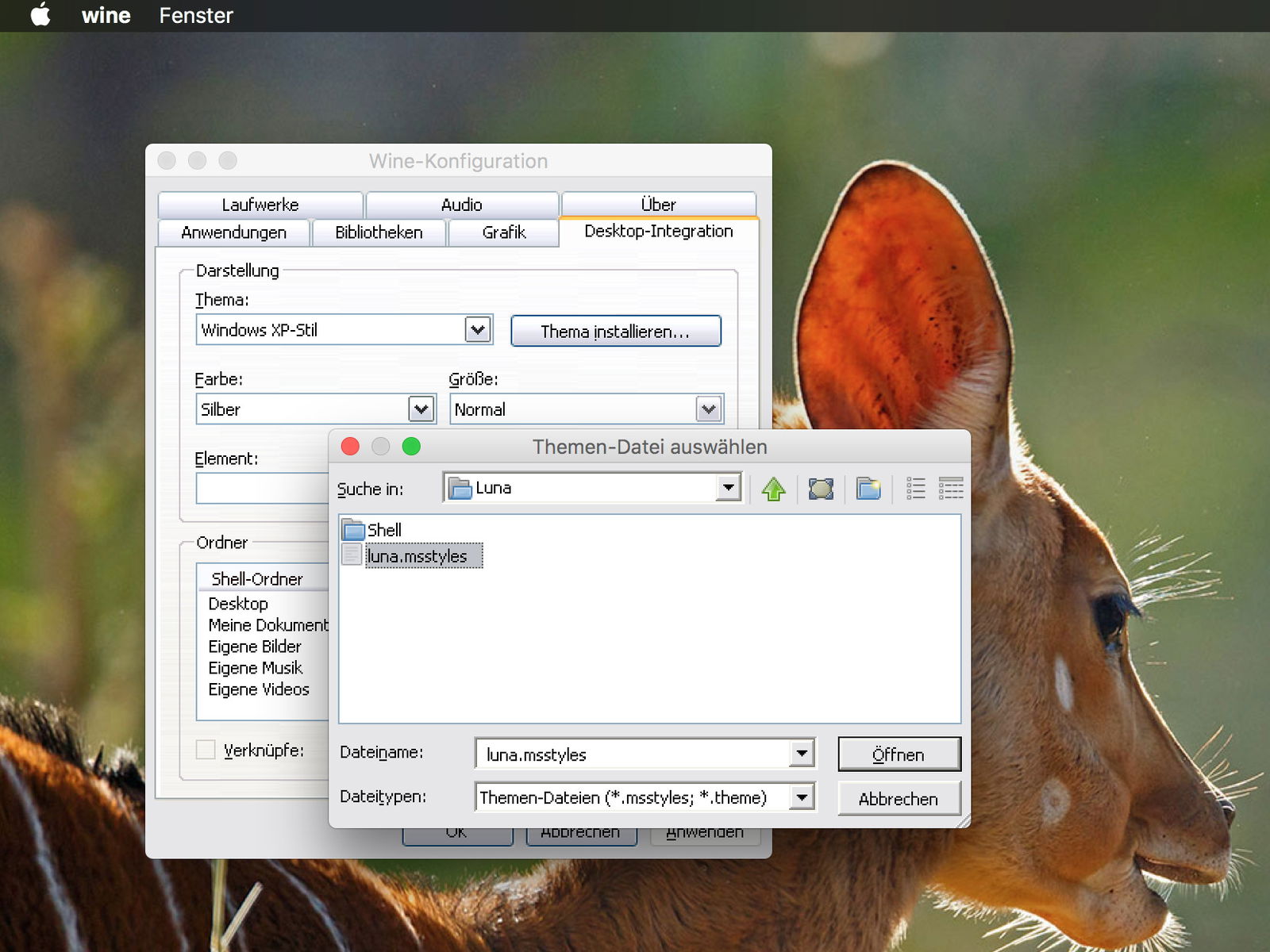Viewport: 1270px width, 952px height.
Task: Zoom the Themen-Datei dialog with green button
Action: (x=411, y=447)
